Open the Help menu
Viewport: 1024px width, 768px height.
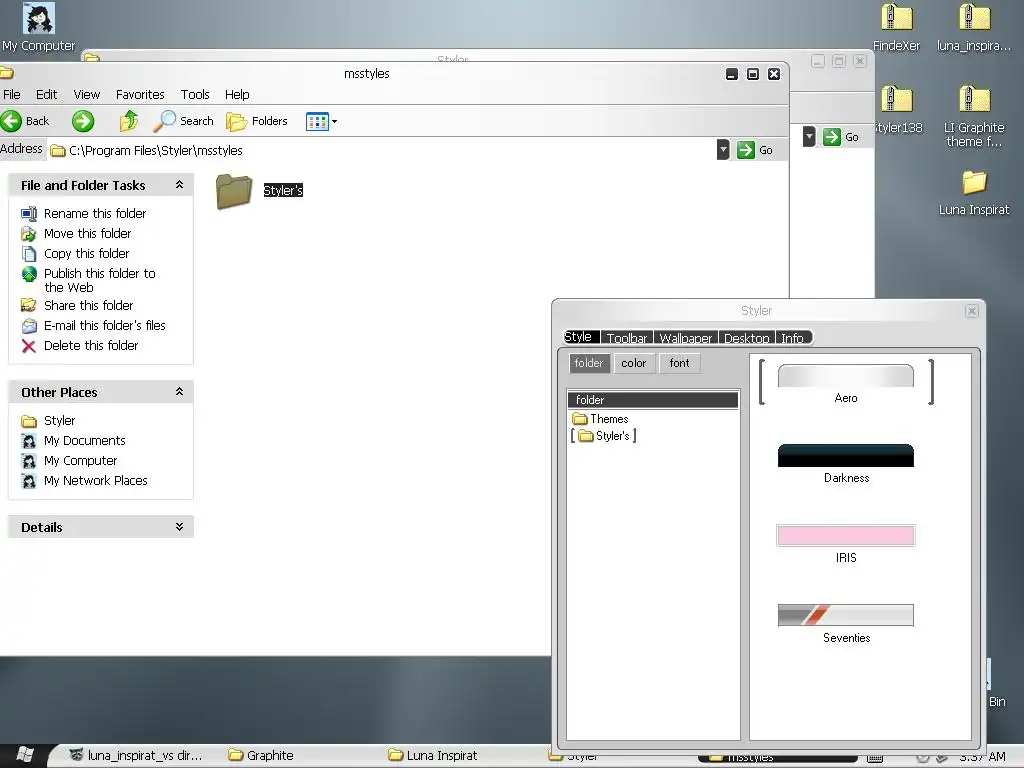(x=237, y=95)
